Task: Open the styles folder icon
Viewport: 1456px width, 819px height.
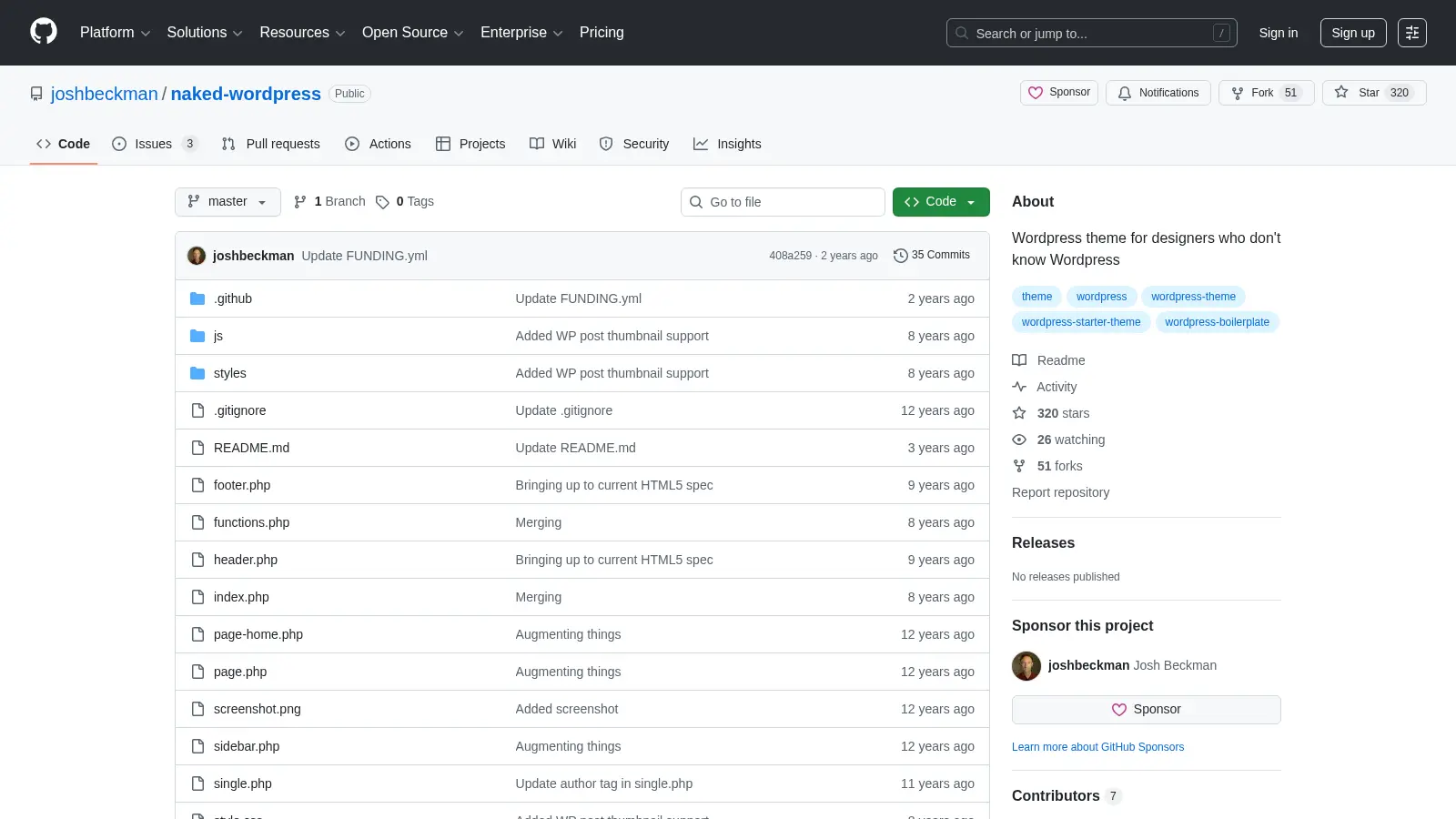Action: [x=197, y=373]
